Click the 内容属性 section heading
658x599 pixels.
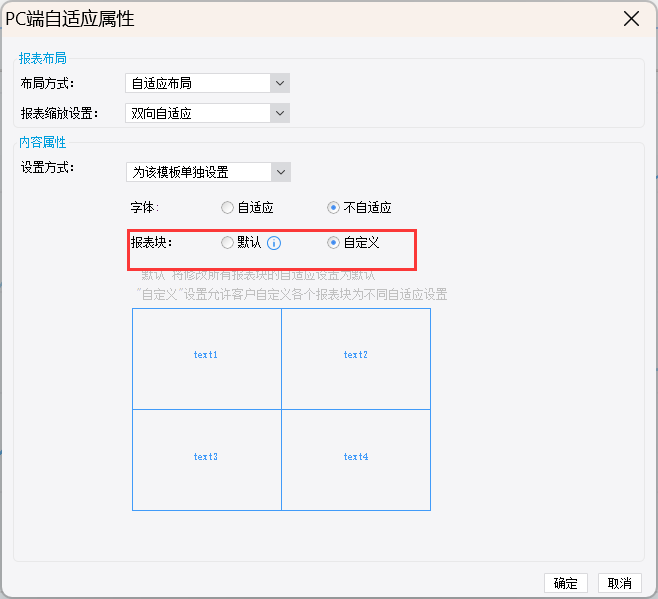tap(42, 142)
